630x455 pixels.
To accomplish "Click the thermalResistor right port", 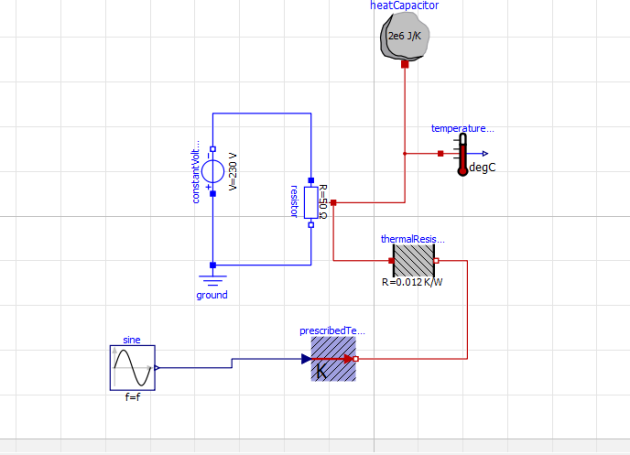I will point(436,261).
